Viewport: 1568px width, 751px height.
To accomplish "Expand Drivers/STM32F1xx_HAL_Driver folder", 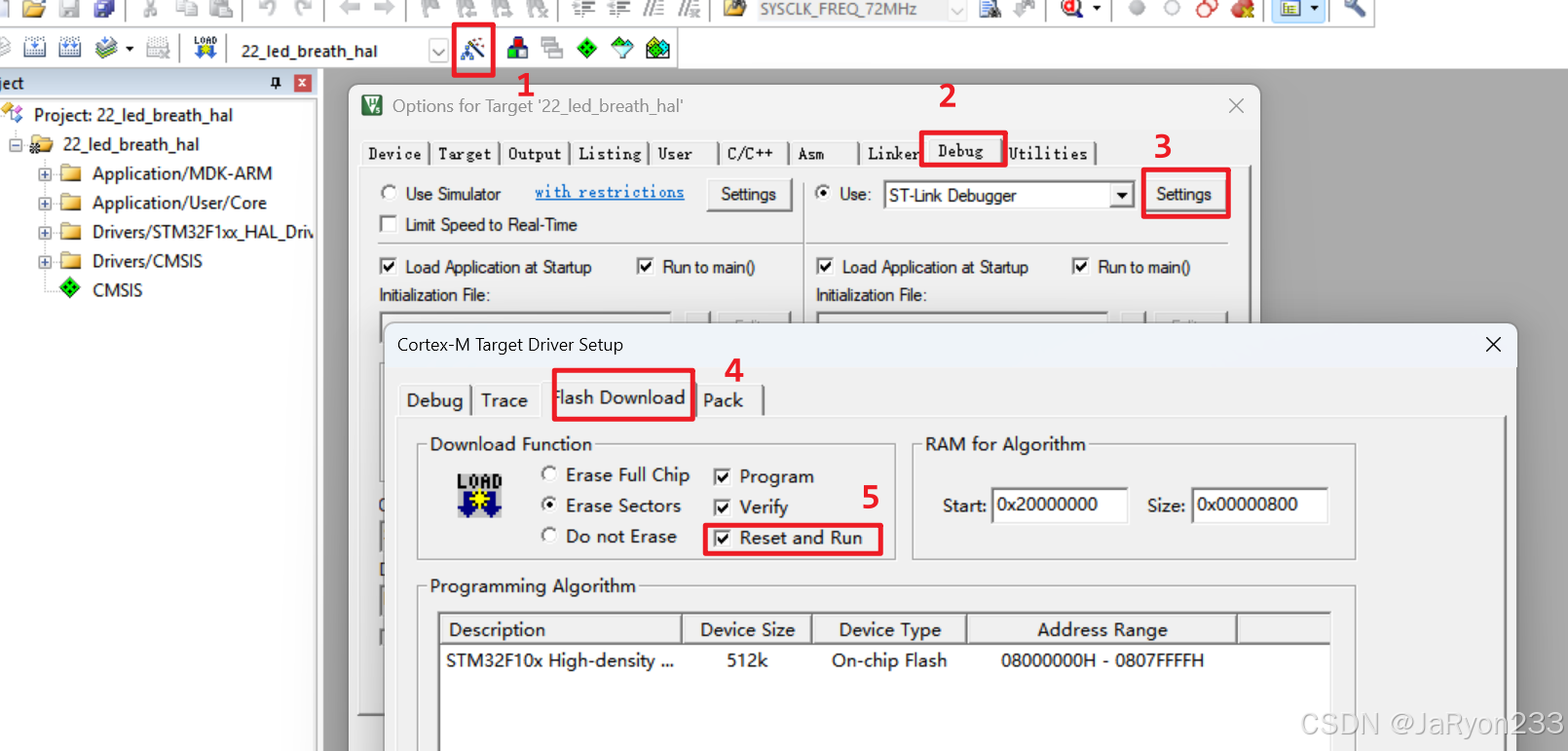I will tap(45, 233).
